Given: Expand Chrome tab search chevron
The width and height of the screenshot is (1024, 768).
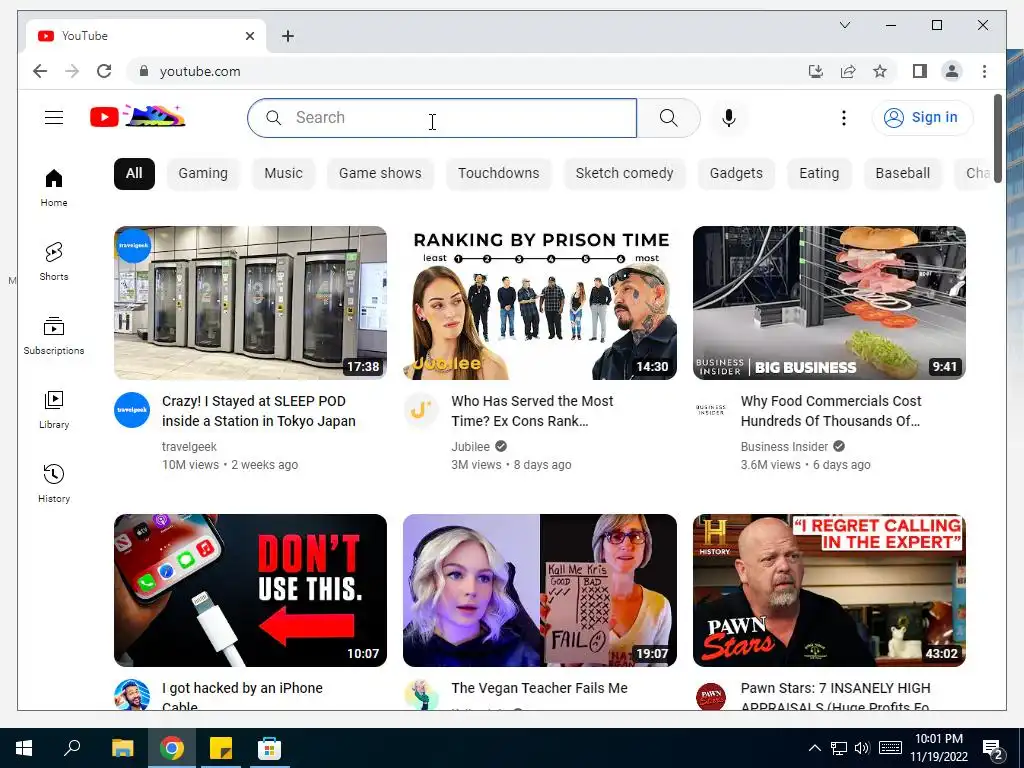Looking at the screenshot, I should [x=844, y=25].
